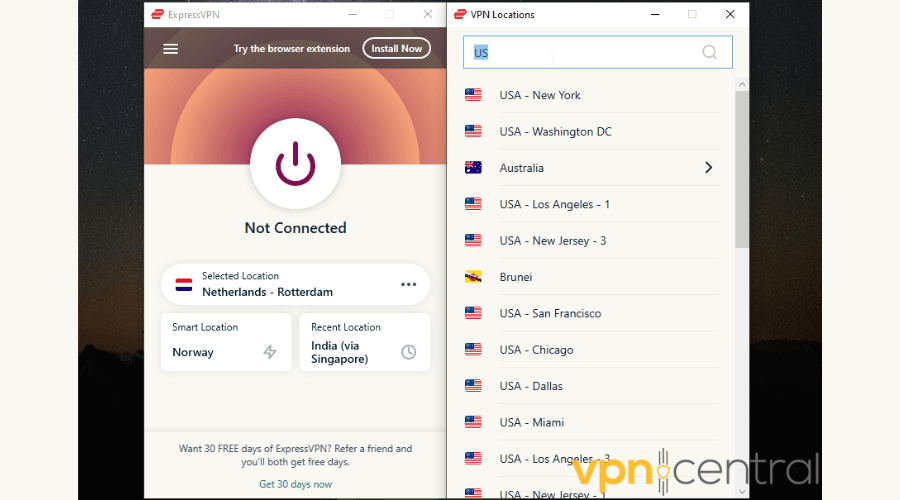This screenshot has height=500, width=900.
Task: Click the search magnifier icon
Action: tap(709, 52)
